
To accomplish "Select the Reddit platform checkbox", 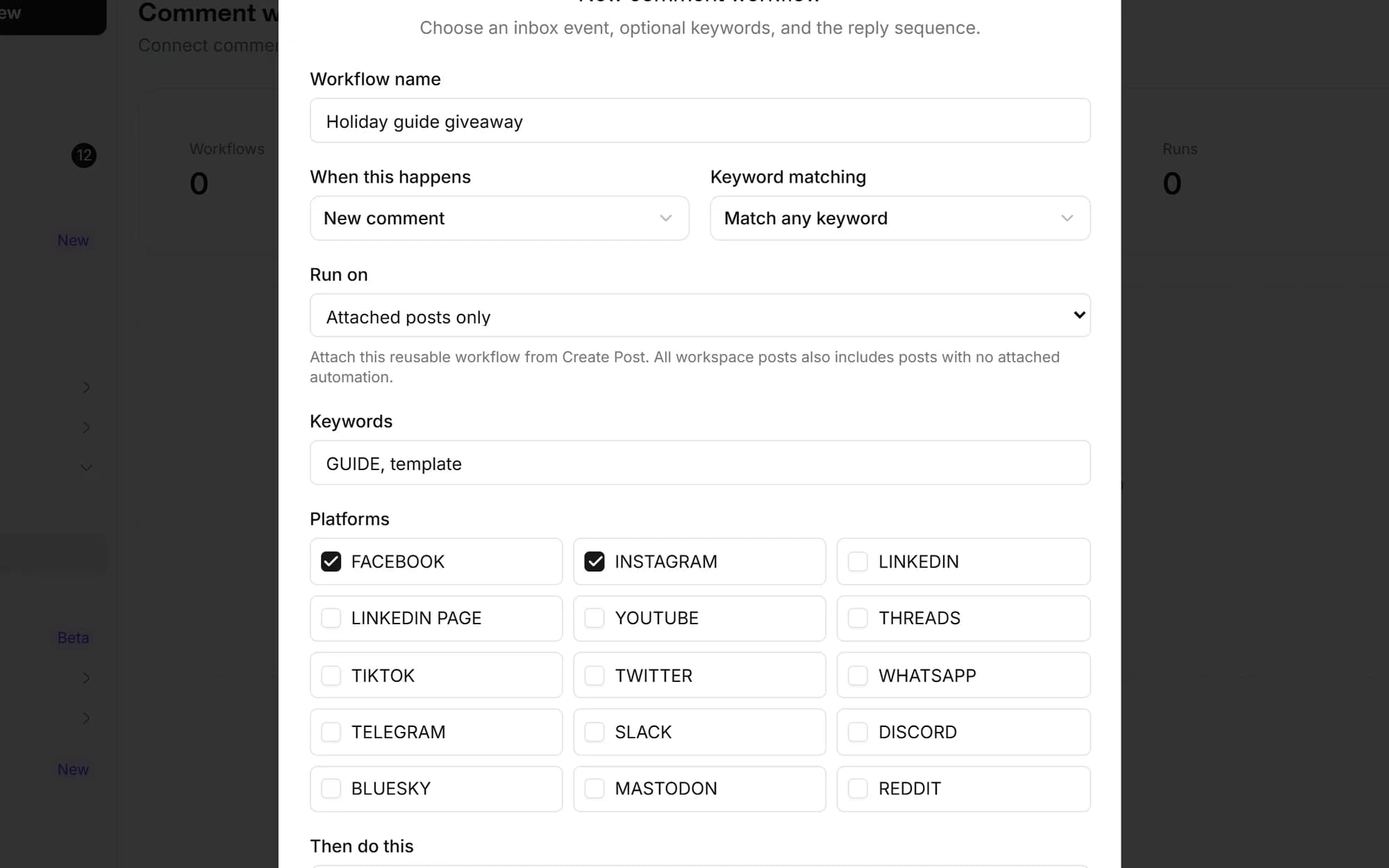I will 858,788.
